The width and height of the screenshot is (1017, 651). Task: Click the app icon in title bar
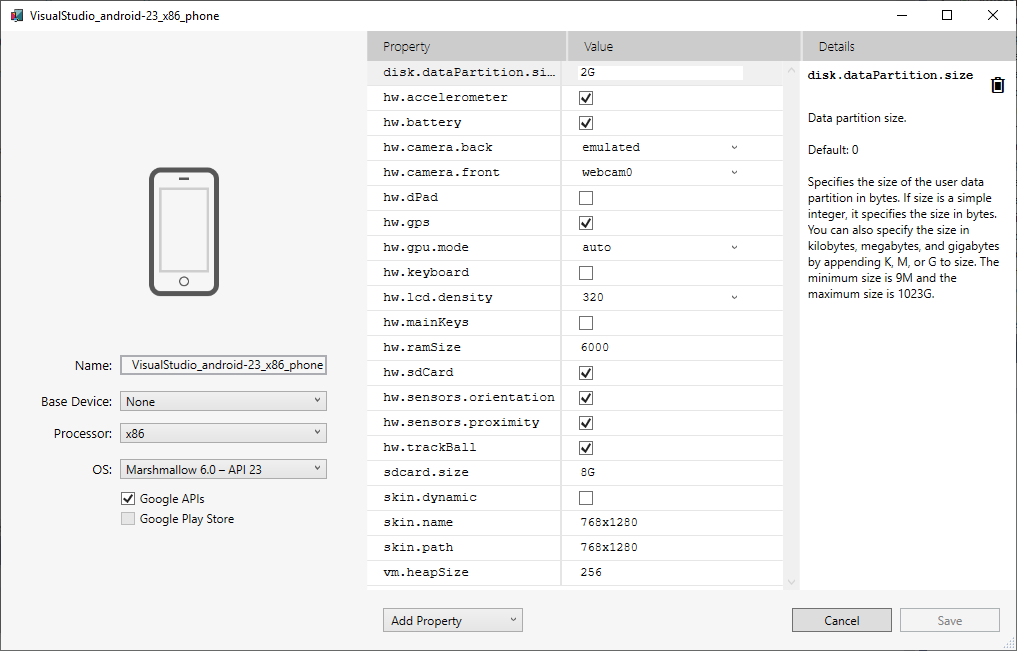click(17, 16)
